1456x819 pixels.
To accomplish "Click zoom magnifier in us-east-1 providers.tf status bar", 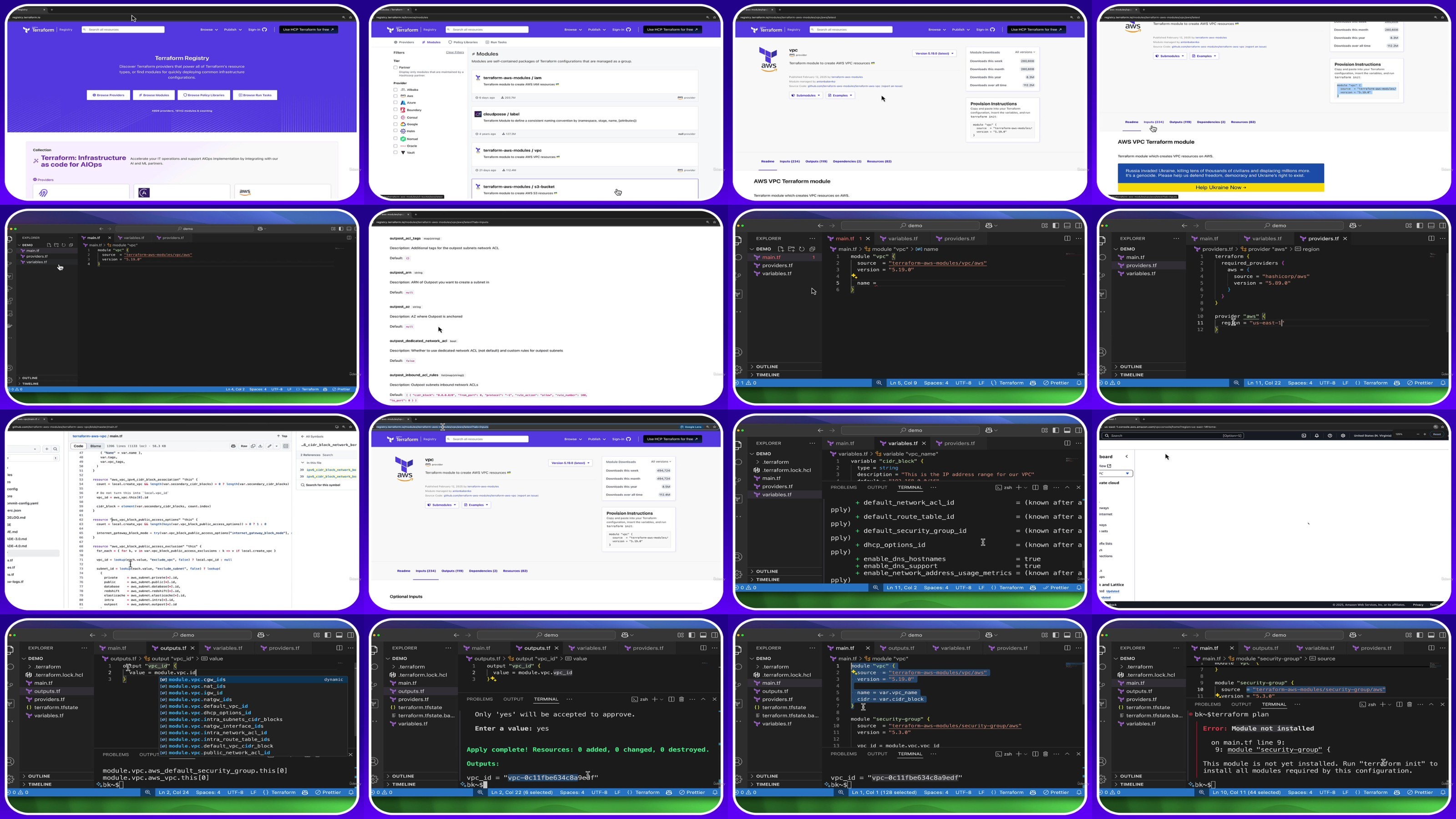I will [1236, 383].
